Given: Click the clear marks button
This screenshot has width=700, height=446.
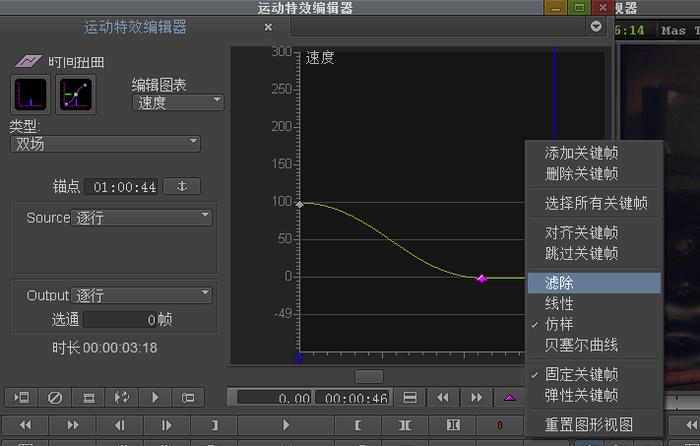Looking at the screenshot, I should click(x=453, y=425).
